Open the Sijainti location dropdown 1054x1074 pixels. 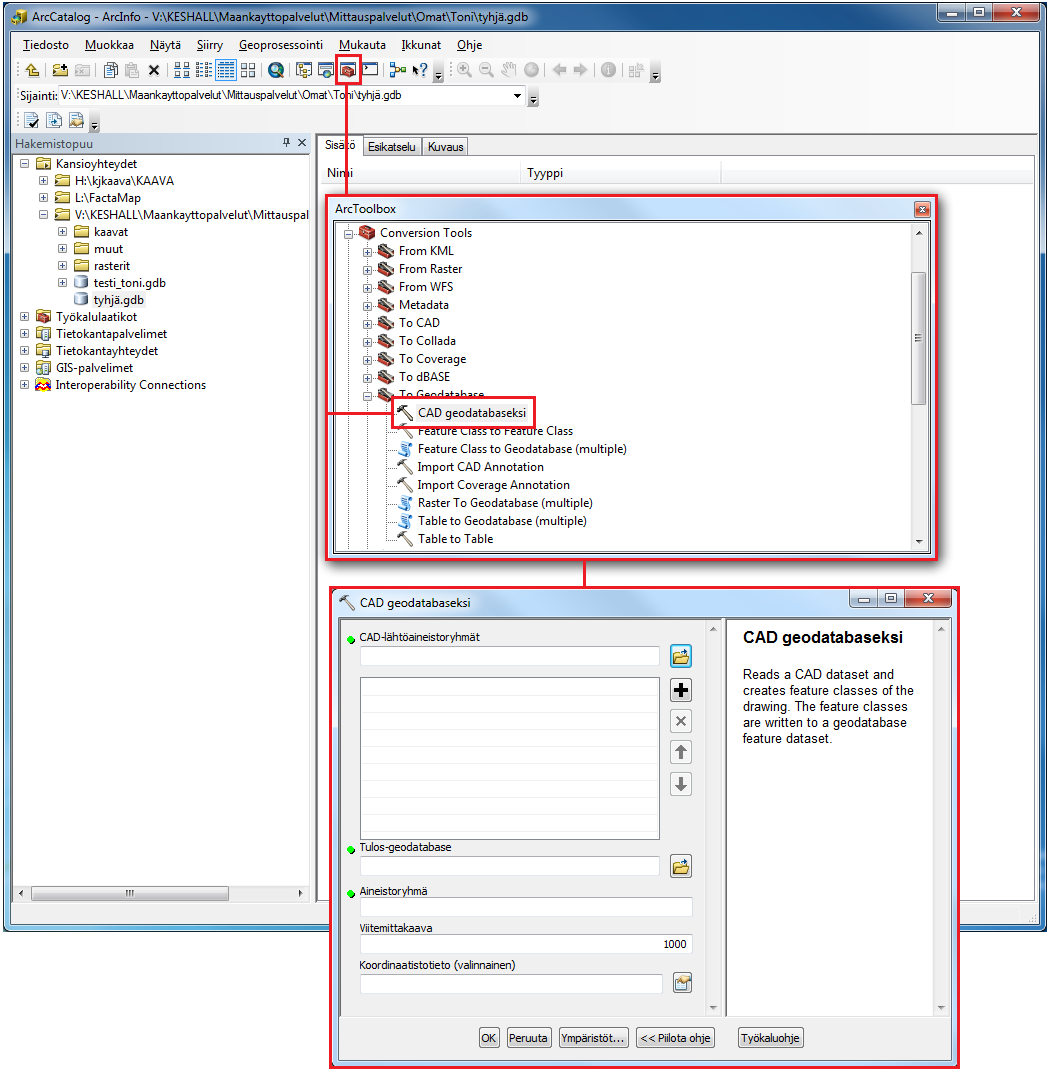(517, 96)
